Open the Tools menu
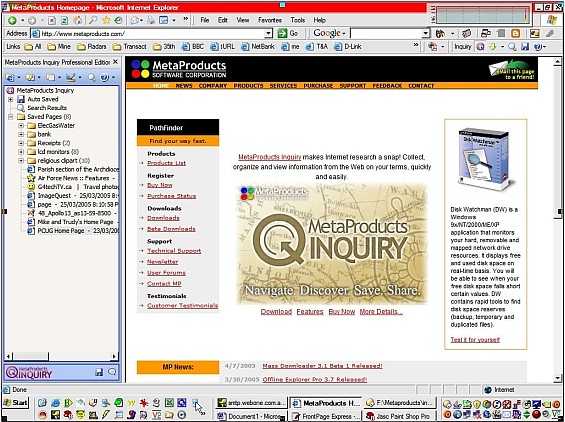 pos(298,20)
